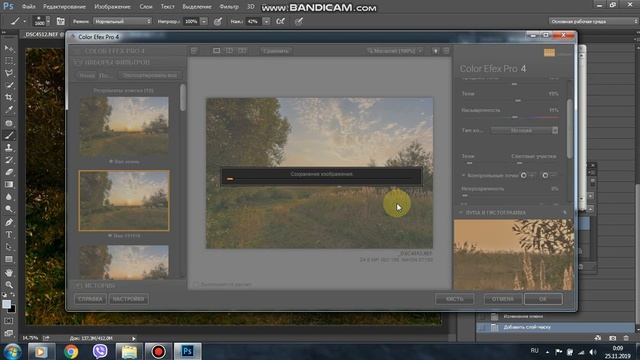Select the Gradient tool

pyautogui.click(x=9, y=184)
